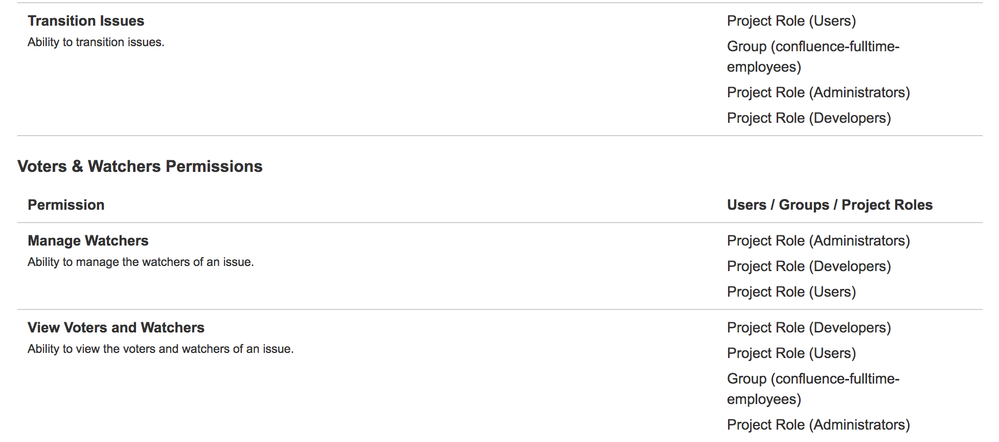The image size is (999, 442).
Task: Click the confluence-fulltime-employees group in the View Voters and Watchers row
Action: pyautogui.click(x=813, y=389)
